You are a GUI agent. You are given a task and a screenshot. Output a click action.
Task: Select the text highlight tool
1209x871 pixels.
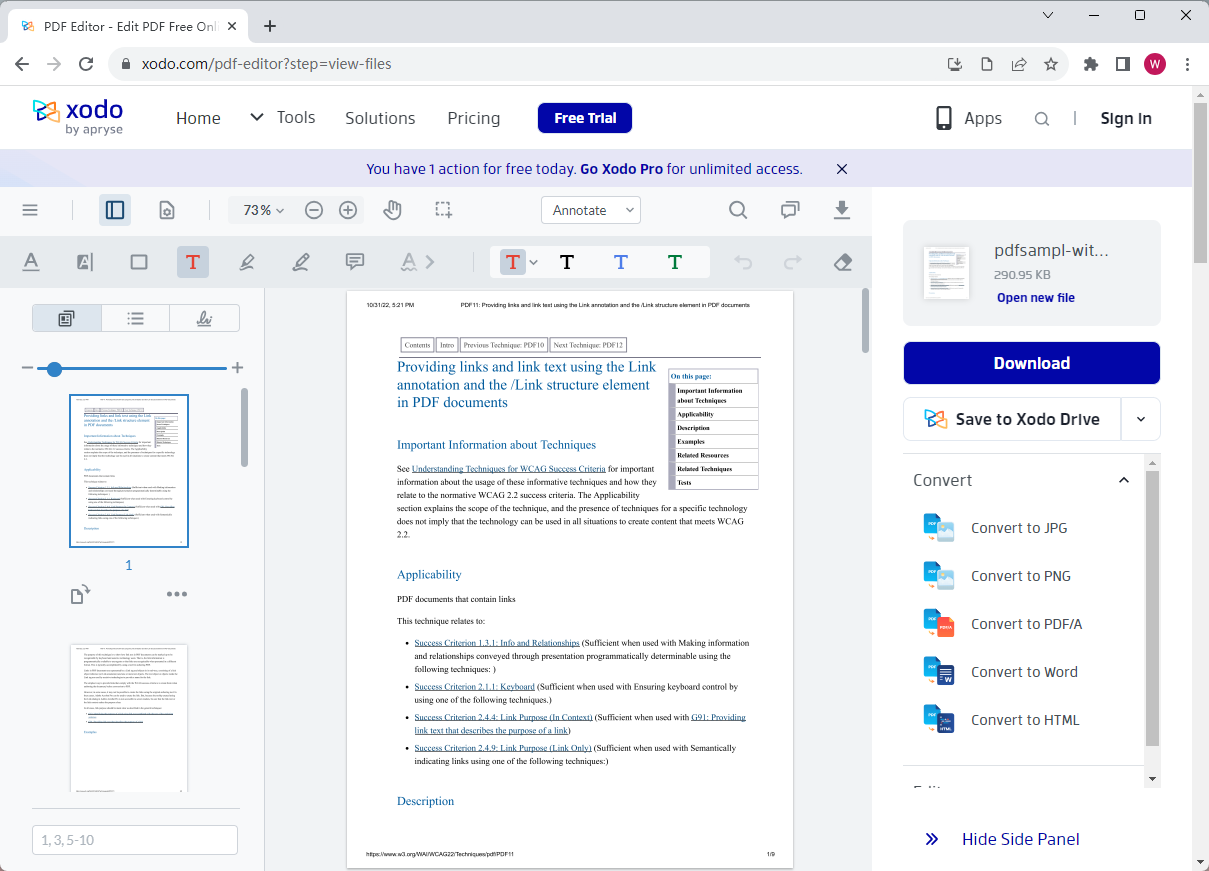pos(85,262)
